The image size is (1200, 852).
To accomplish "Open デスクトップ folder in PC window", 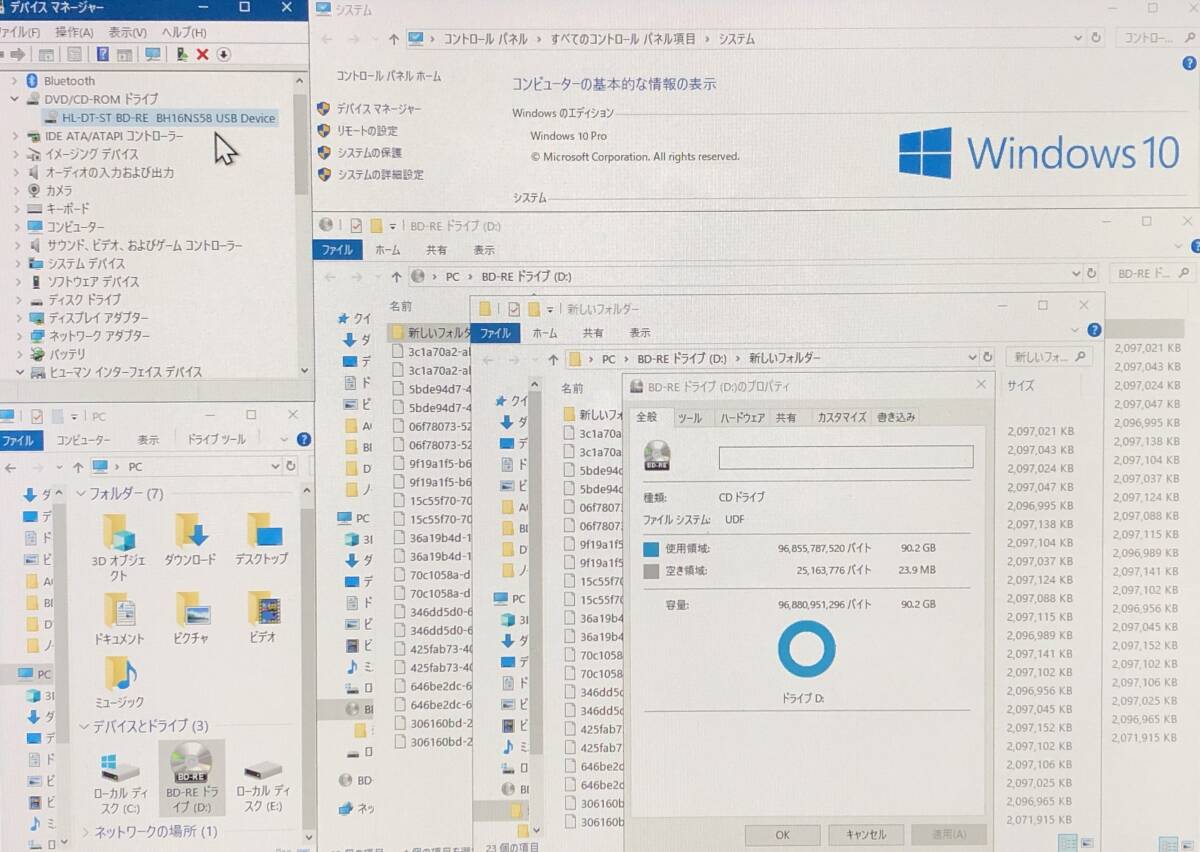I will pyautogui.click(x=262, y=541).
